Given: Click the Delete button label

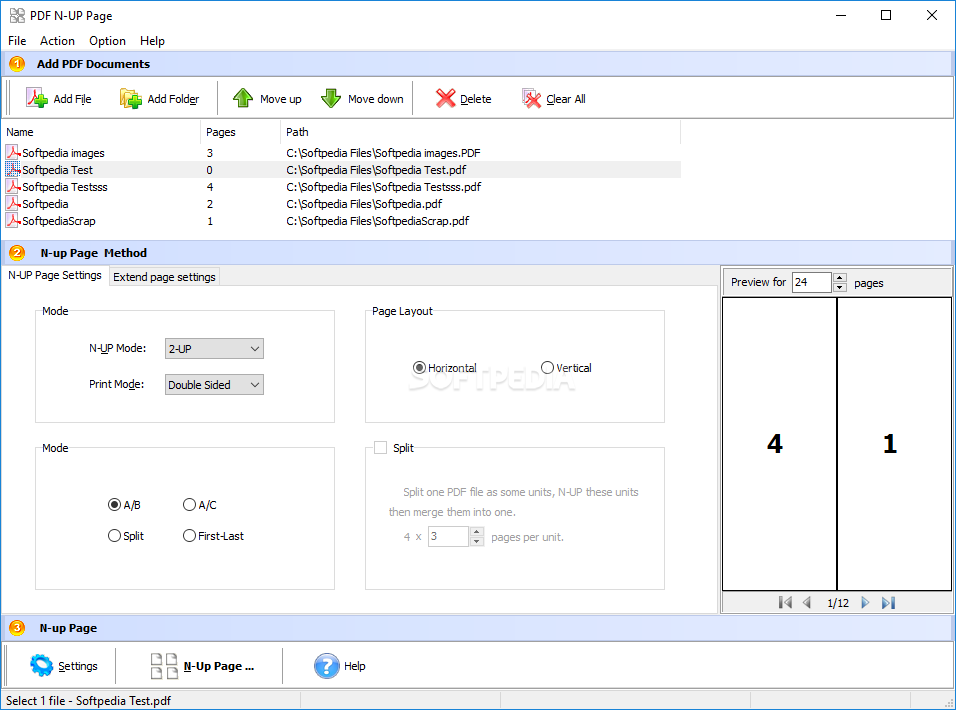Looking at the screenshot, I should (476, 99).
